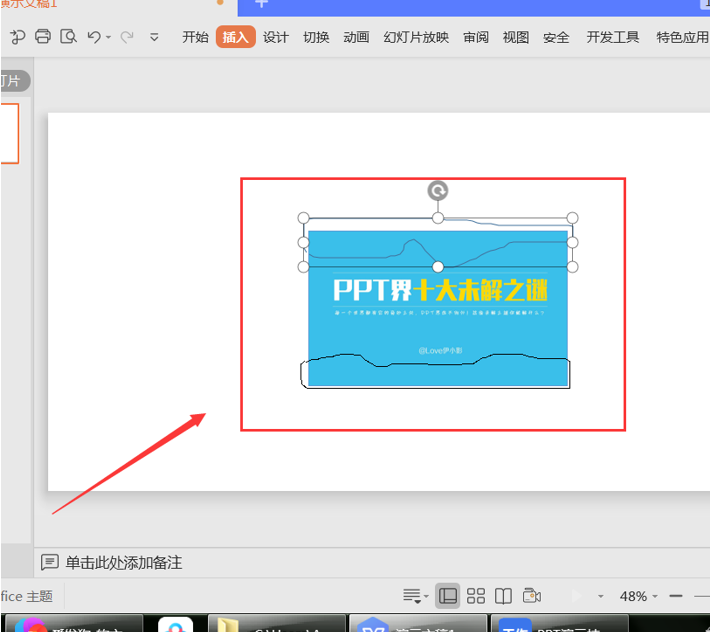Open the 切换 tab
The image size is (710, 632).
(x=316, y=37)
